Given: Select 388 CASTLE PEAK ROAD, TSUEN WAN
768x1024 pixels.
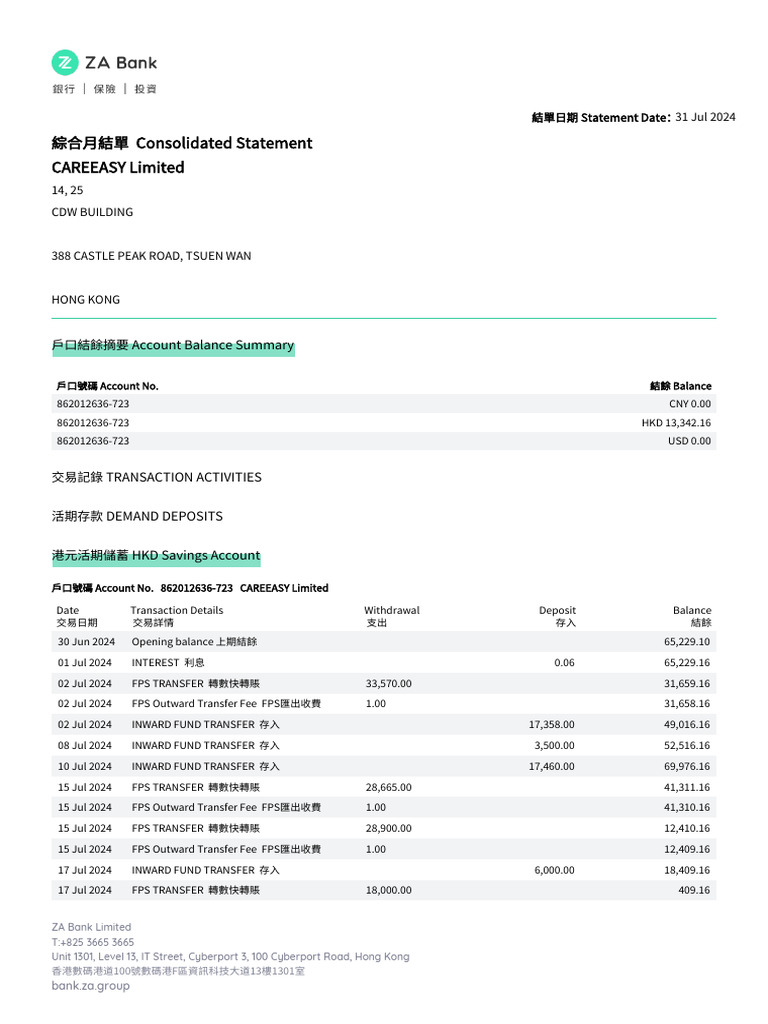Looking at the screenshot, I should 152,256.
